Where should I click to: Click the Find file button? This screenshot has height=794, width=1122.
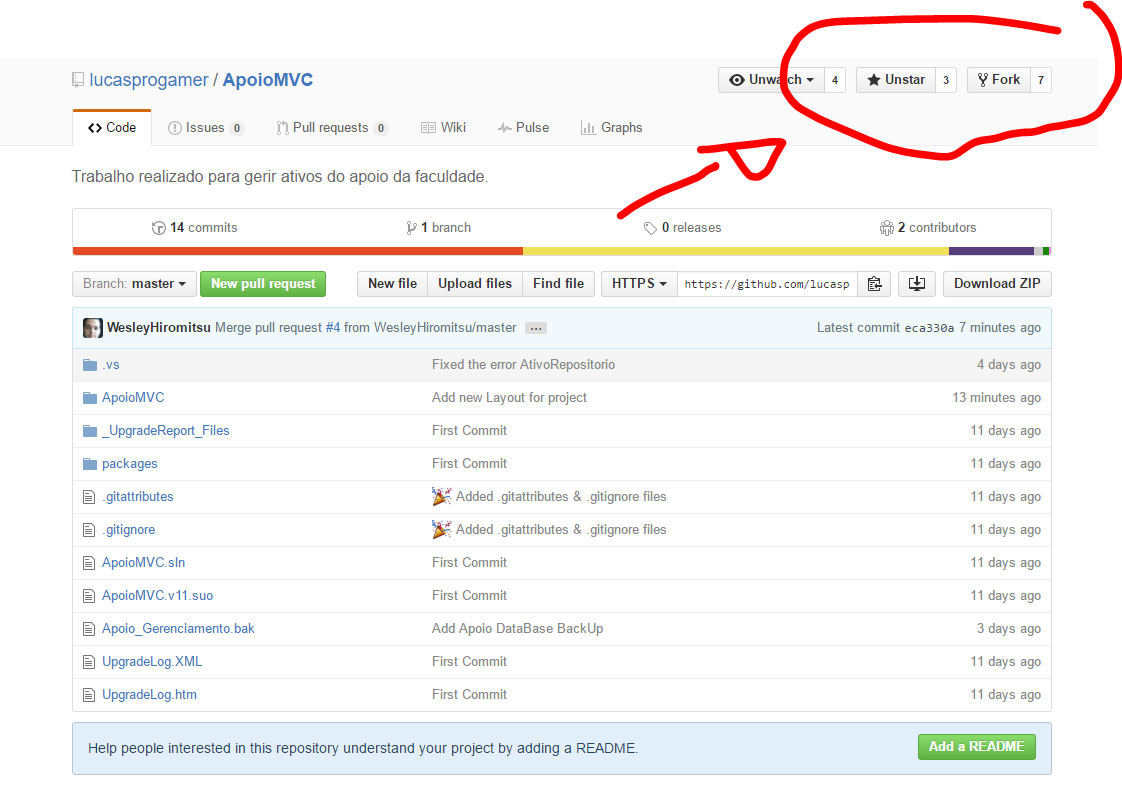(558, 284)
